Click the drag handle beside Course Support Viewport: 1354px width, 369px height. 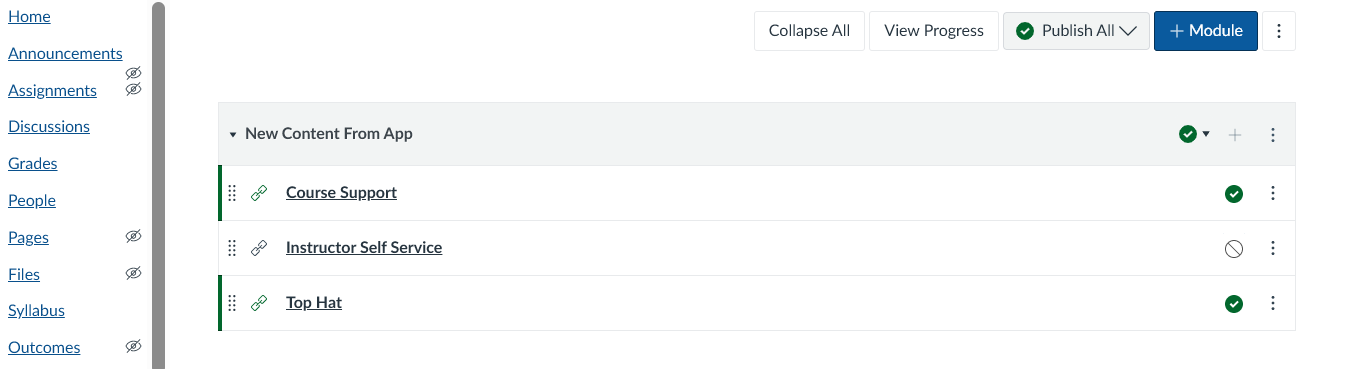pos(232,193)
